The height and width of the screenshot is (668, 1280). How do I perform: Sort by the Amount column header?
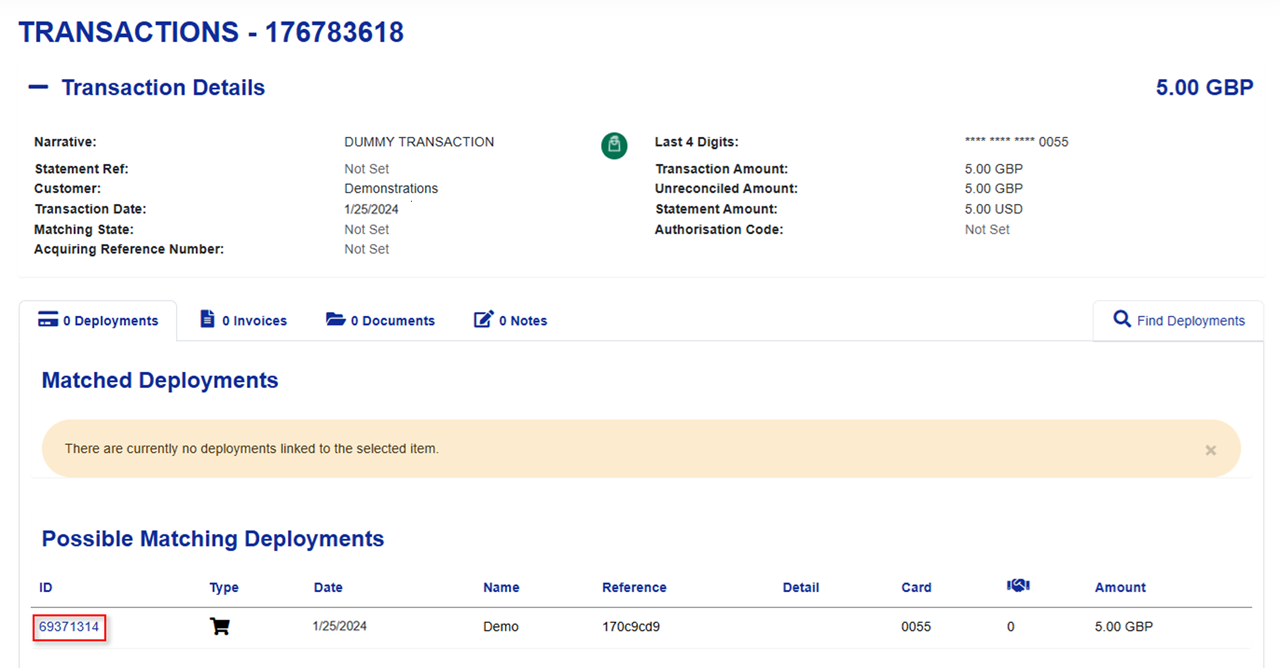coord(1120,587)
